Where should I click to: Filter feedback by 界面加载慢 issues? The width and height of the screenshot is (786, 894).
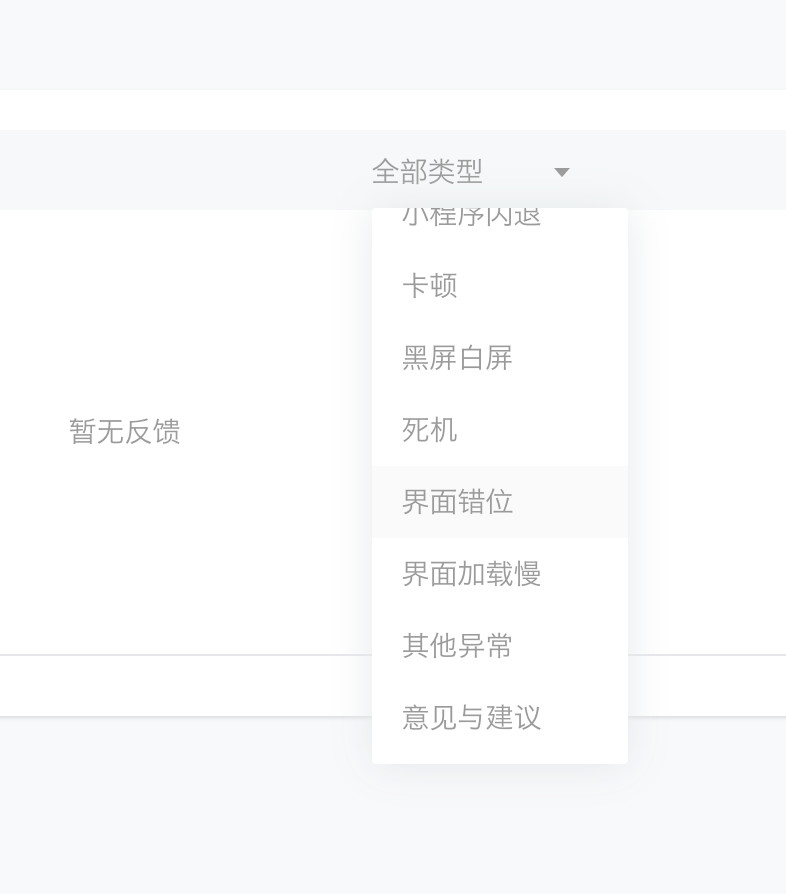click(x=471, y=574)
